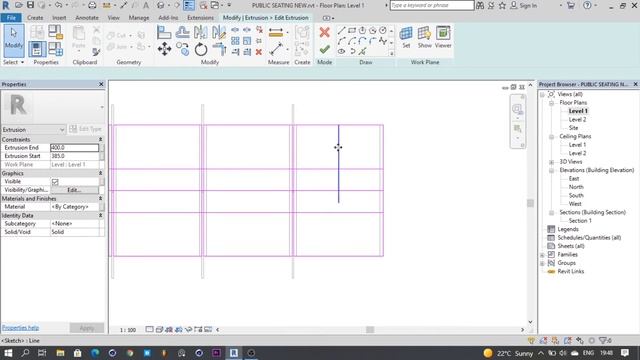Open the View ribbon tab

pyautogui.click(x=113, y=18)
